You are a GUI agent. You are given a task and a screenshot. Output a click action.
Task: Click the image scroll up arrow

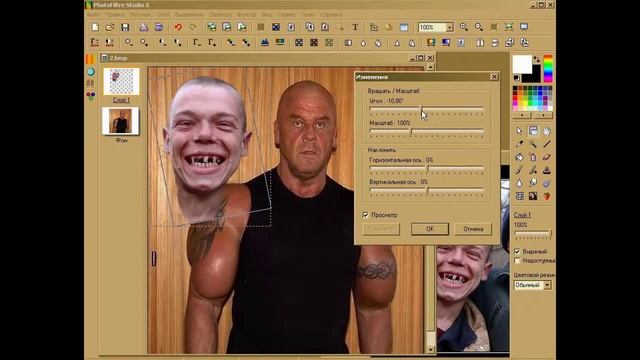[431, 67]
